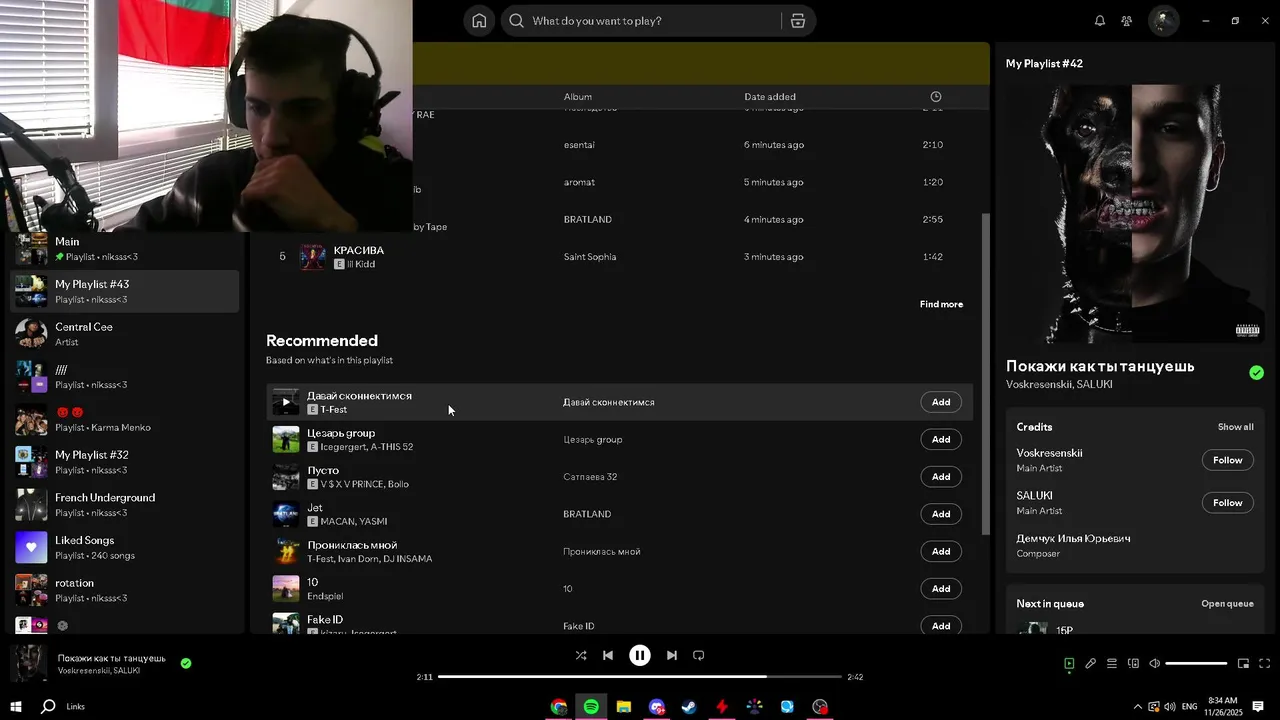This screenshot has width=1280, height=720.
Task: Skip to previous track
Action: [x=607, y=655]
